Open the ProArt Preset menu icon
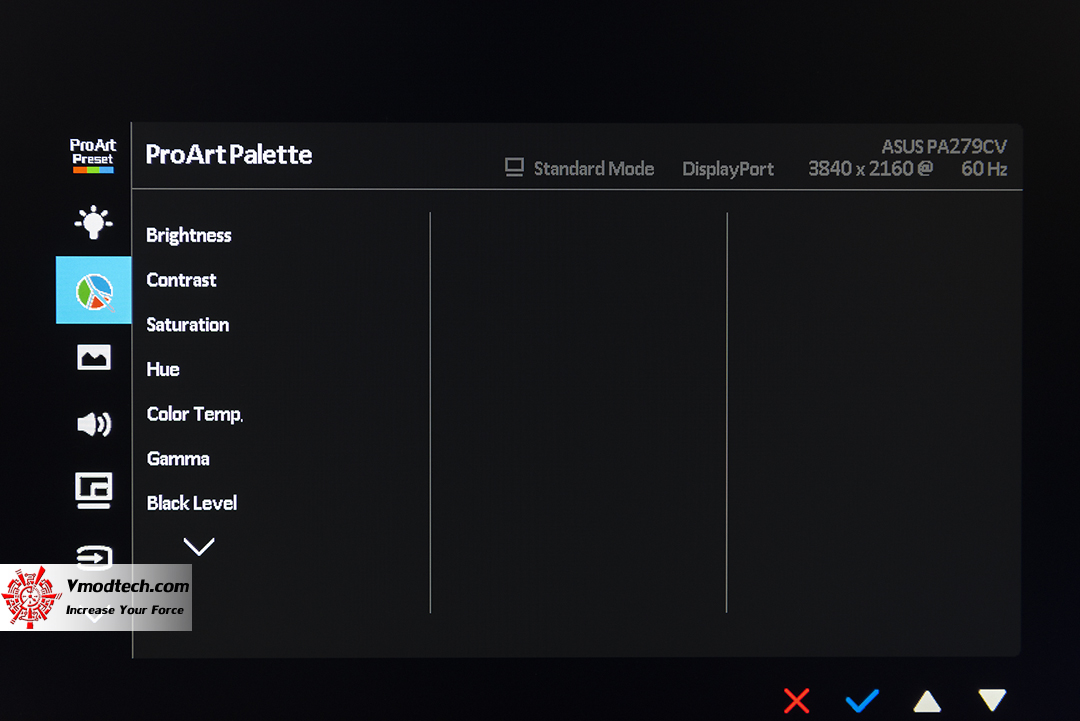The height and width of the screenshot is (721, 1080). click(93, 156)
